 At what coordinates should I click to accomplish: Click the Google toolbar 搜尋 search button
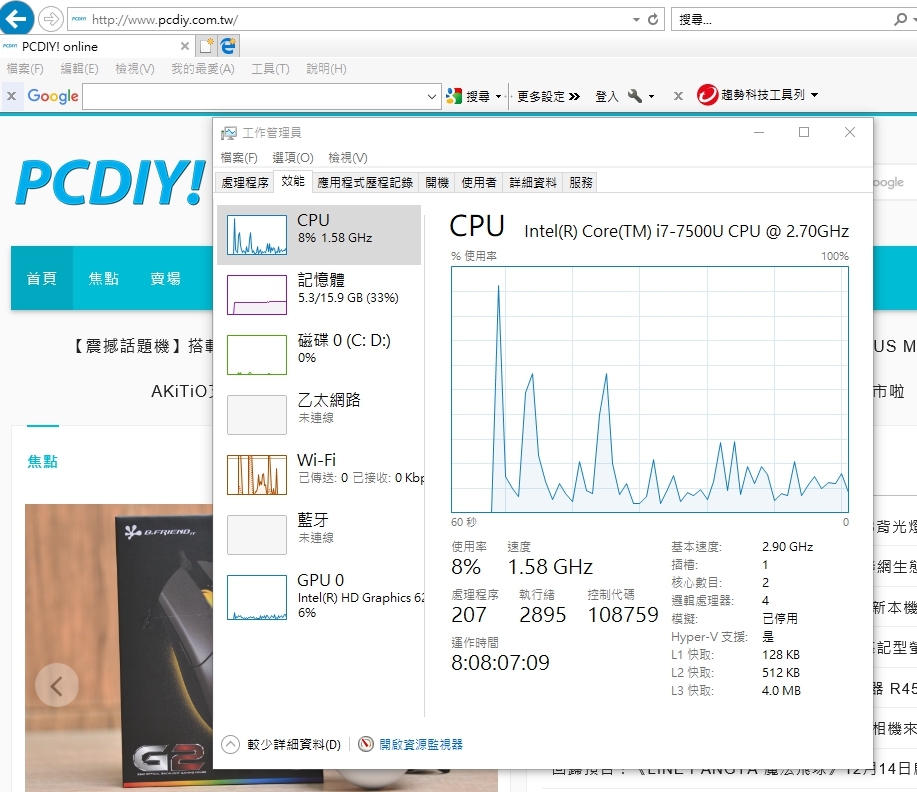[468, 96]
